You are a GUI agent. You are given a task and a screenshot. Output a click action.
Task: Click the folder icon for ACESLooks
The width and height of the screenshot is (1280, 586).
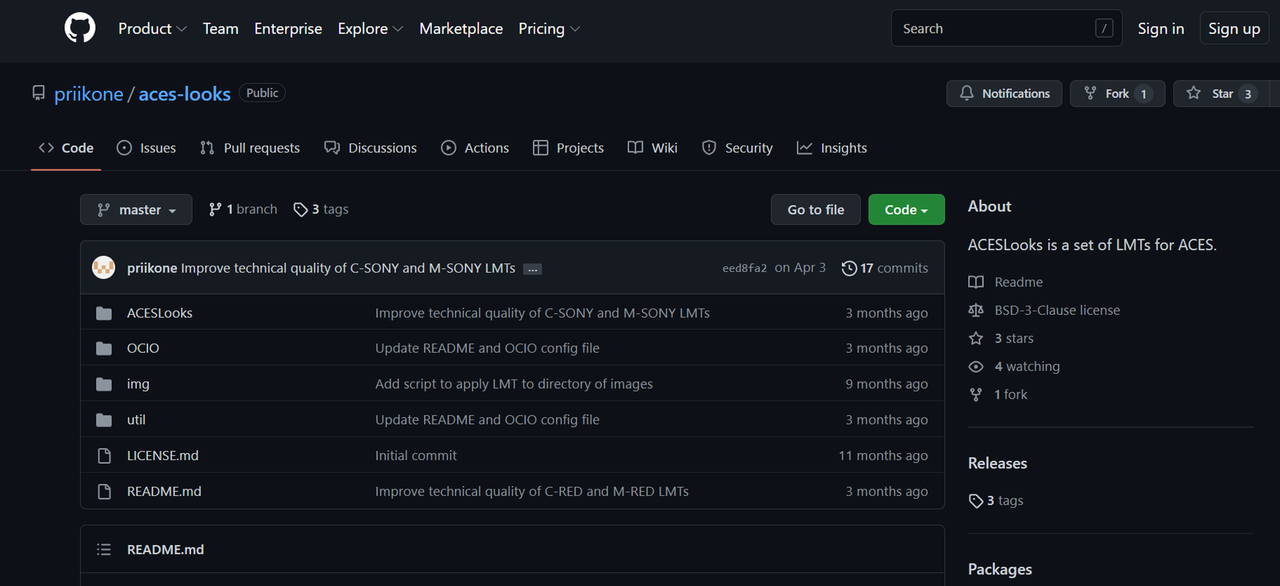[x=104, y=313]
